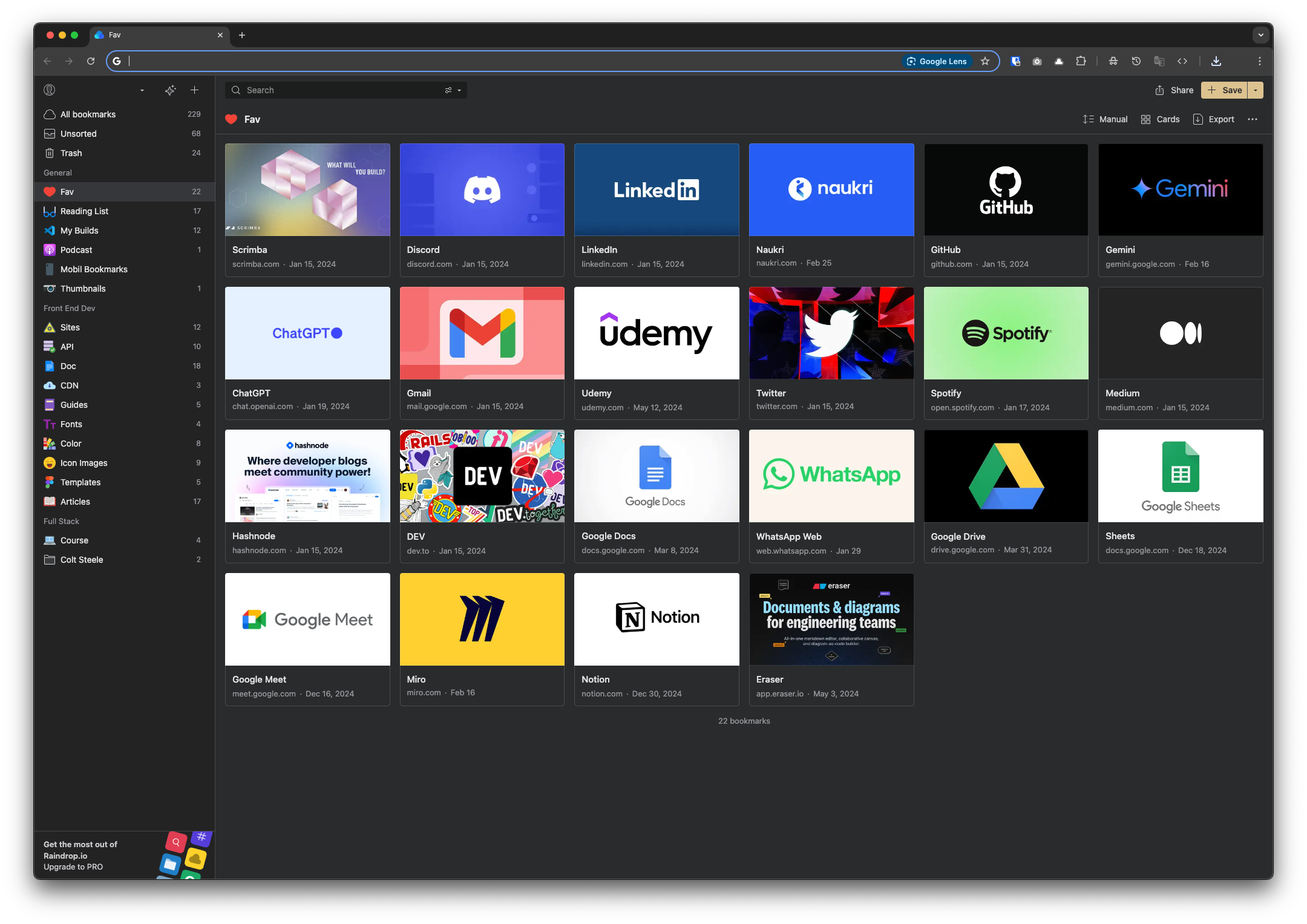Image resolution: width=1307 pixels, height=924 pixels.
Task: Close the Fav tab
Action: (x=220, y=35)
